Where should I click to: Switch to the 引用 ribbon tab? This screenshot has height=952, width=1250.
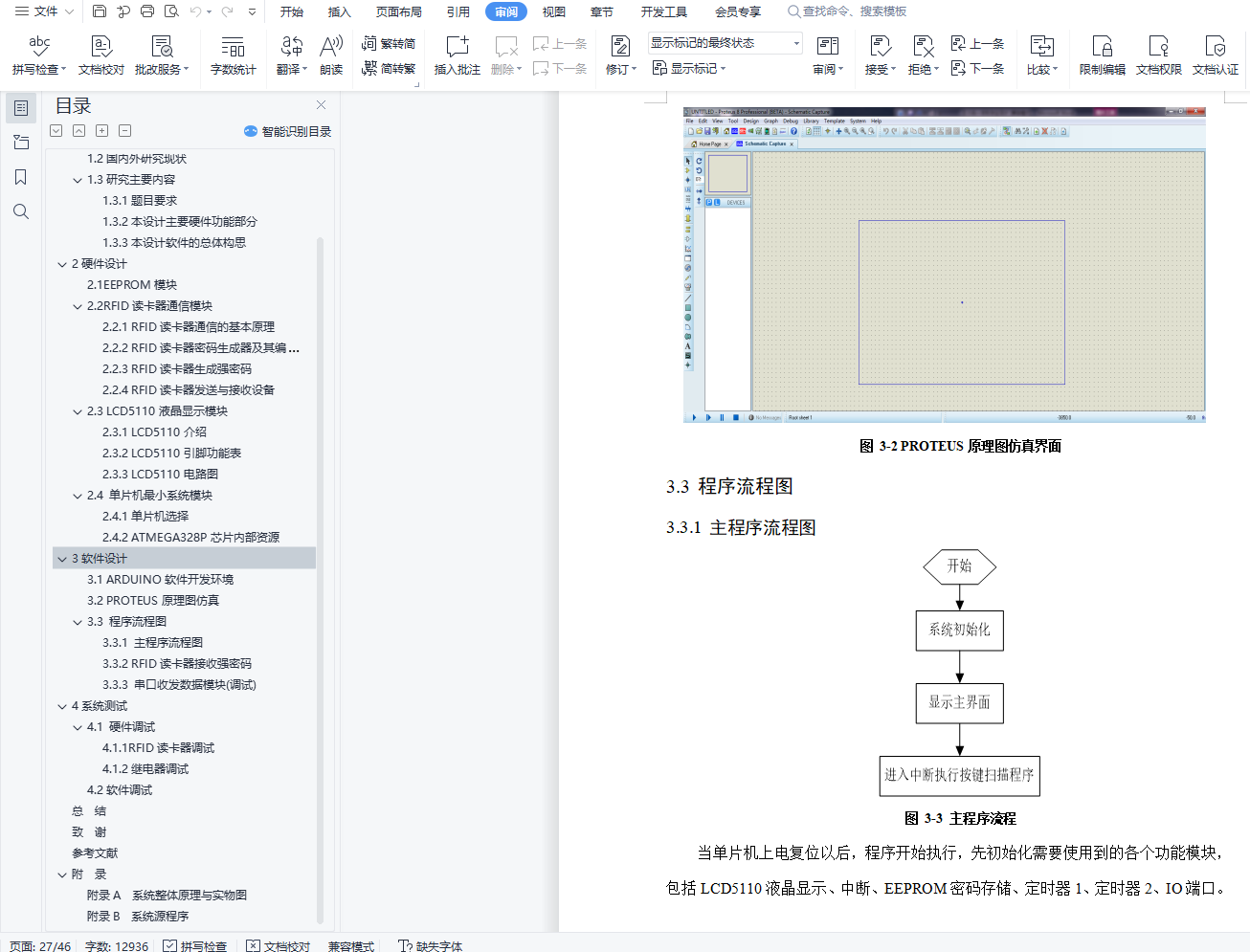(458, 11)
